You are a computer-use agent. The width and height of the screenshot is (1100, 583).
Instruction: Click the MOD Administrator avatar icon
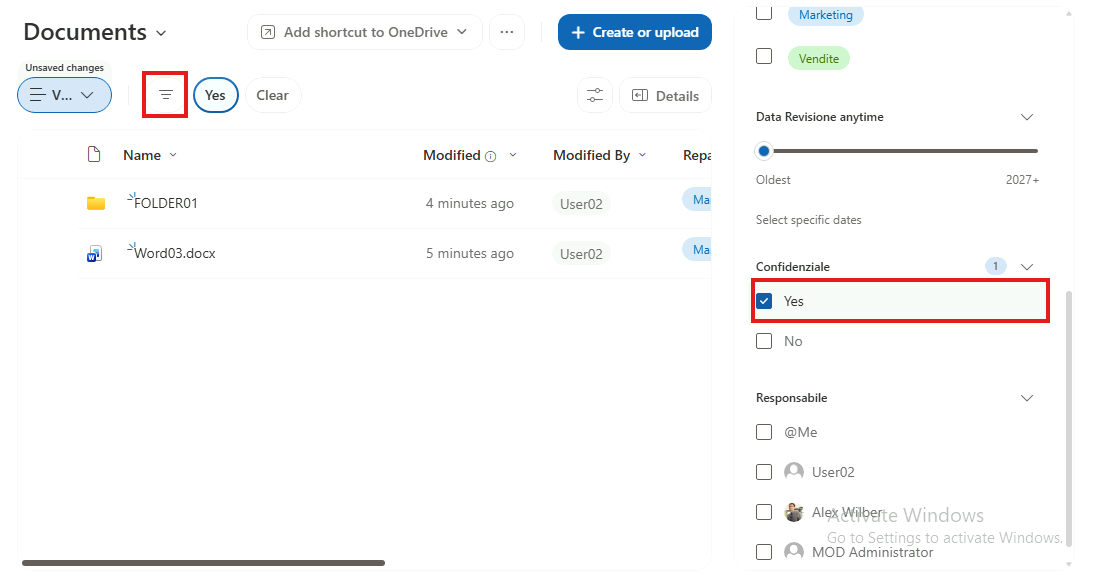793,551
